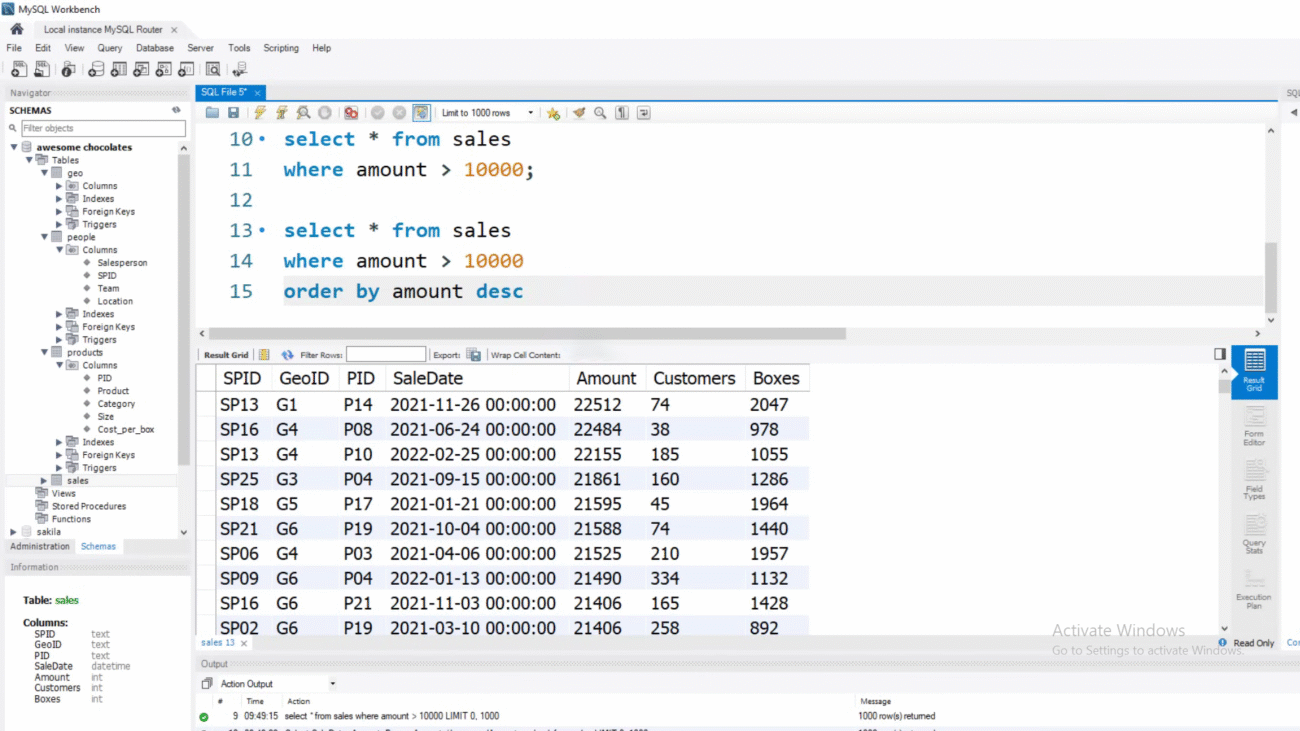
Task: Click the Filter Rows input field
Action: pyautogui.click(x=386, y=355)
